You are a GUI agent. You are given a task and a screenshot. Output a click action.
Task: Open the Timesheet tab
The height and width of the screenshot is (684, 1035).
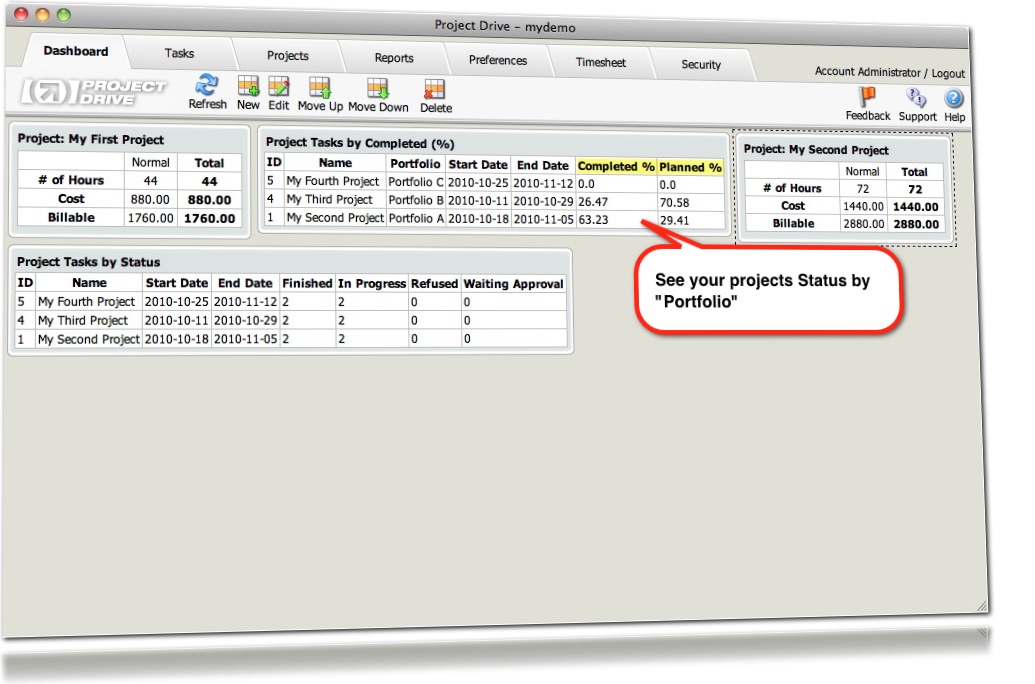(x=601, y=62)
